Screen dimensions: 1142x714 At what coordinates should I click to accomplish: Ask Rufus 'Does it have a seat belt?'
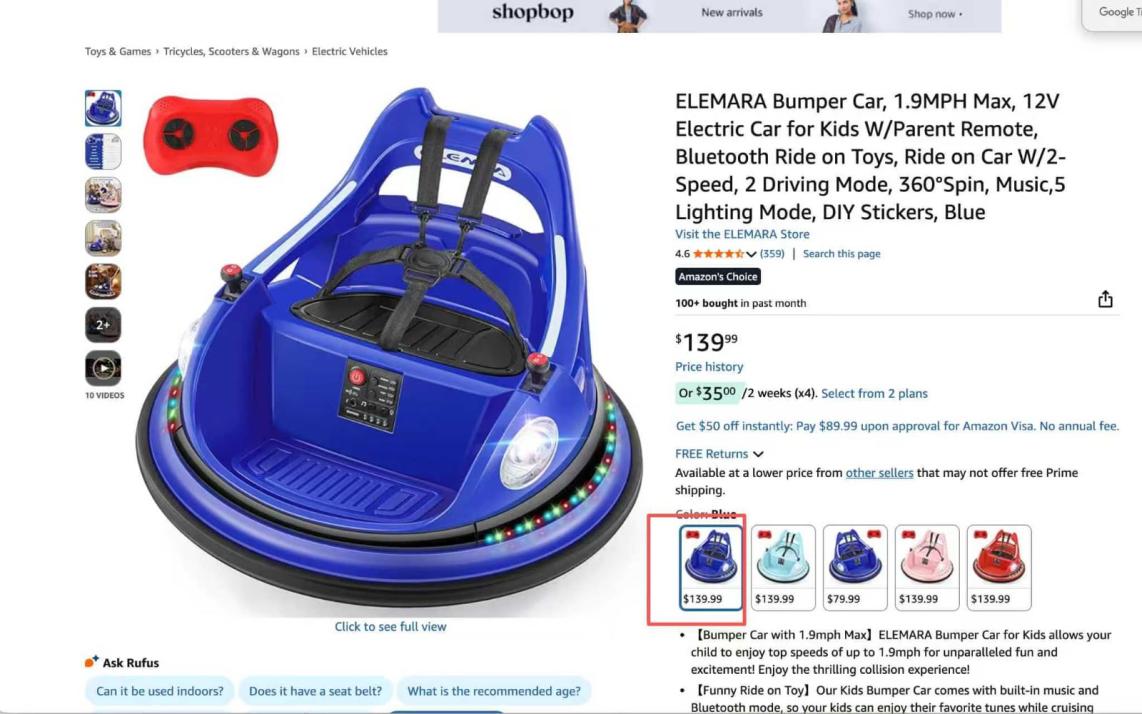point(315,691)
